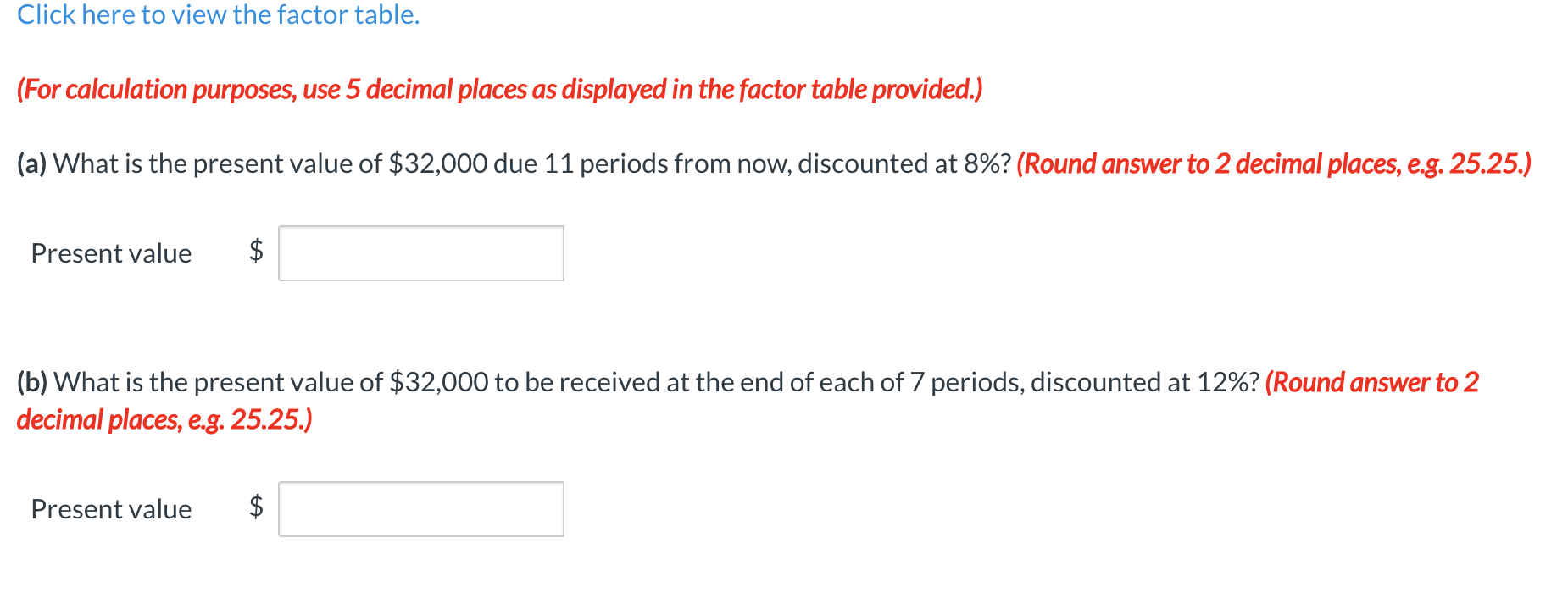The image size is (1568, 593).
Task: Click 'Click here to view the factor table'
Action: [x=216, y=14]
